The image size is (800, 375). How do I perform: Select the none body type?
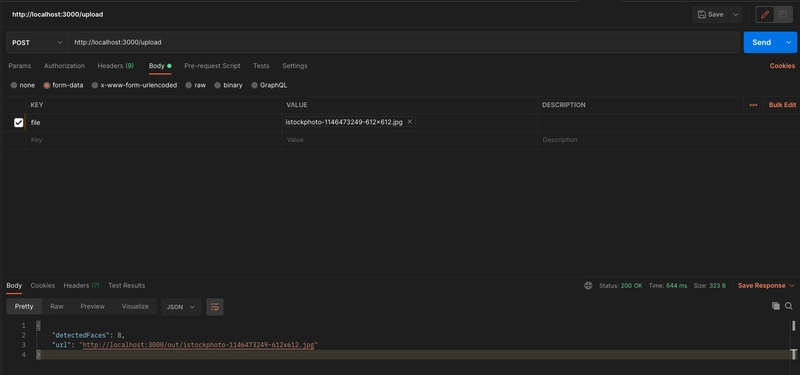(22, 85)
